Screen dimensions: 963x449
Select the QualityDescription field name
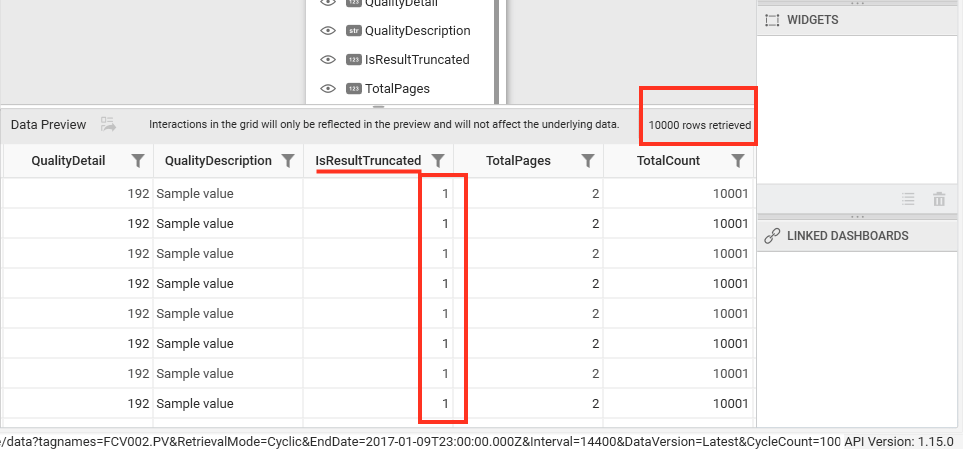coord(418,31)
